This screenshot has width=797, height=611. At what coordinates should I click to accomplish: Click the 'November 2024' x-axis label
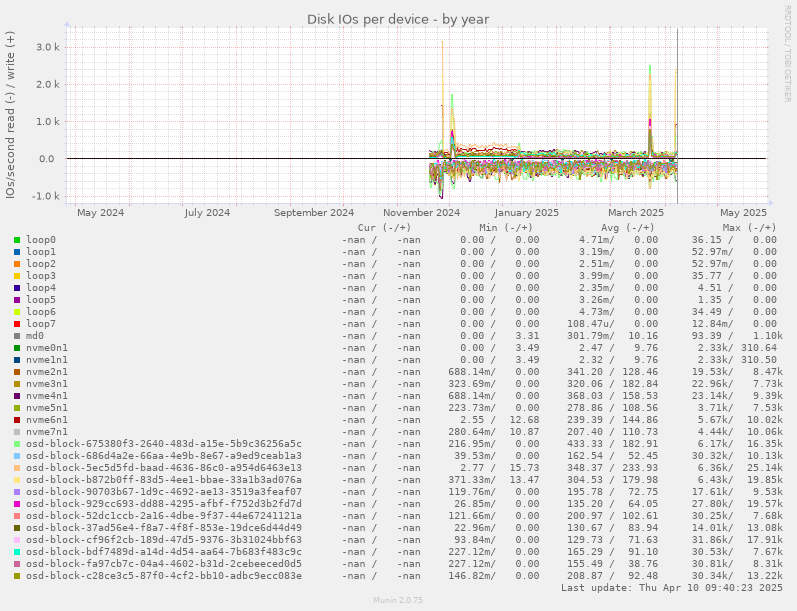421,212
